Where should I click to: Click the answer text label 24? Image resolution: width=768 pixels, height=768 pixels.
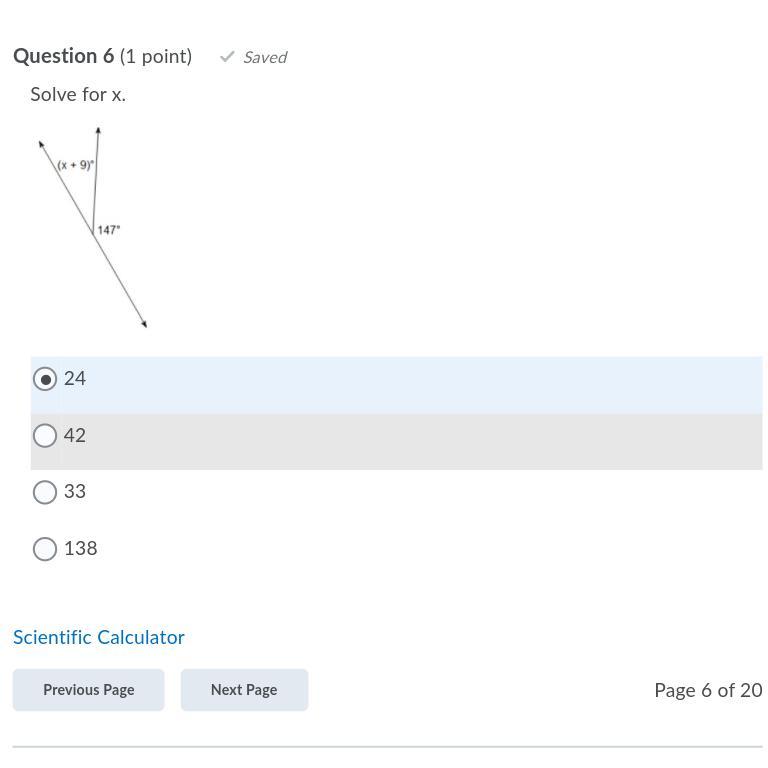[x=75, y=379]
